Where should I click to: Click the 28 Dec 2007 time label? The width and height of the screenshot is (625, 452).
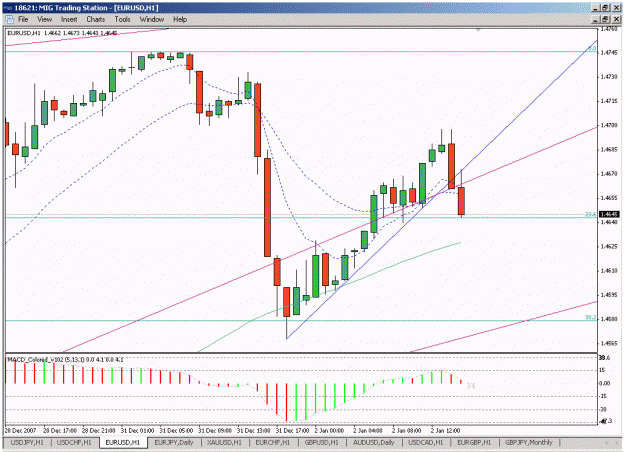pos(20,431)
